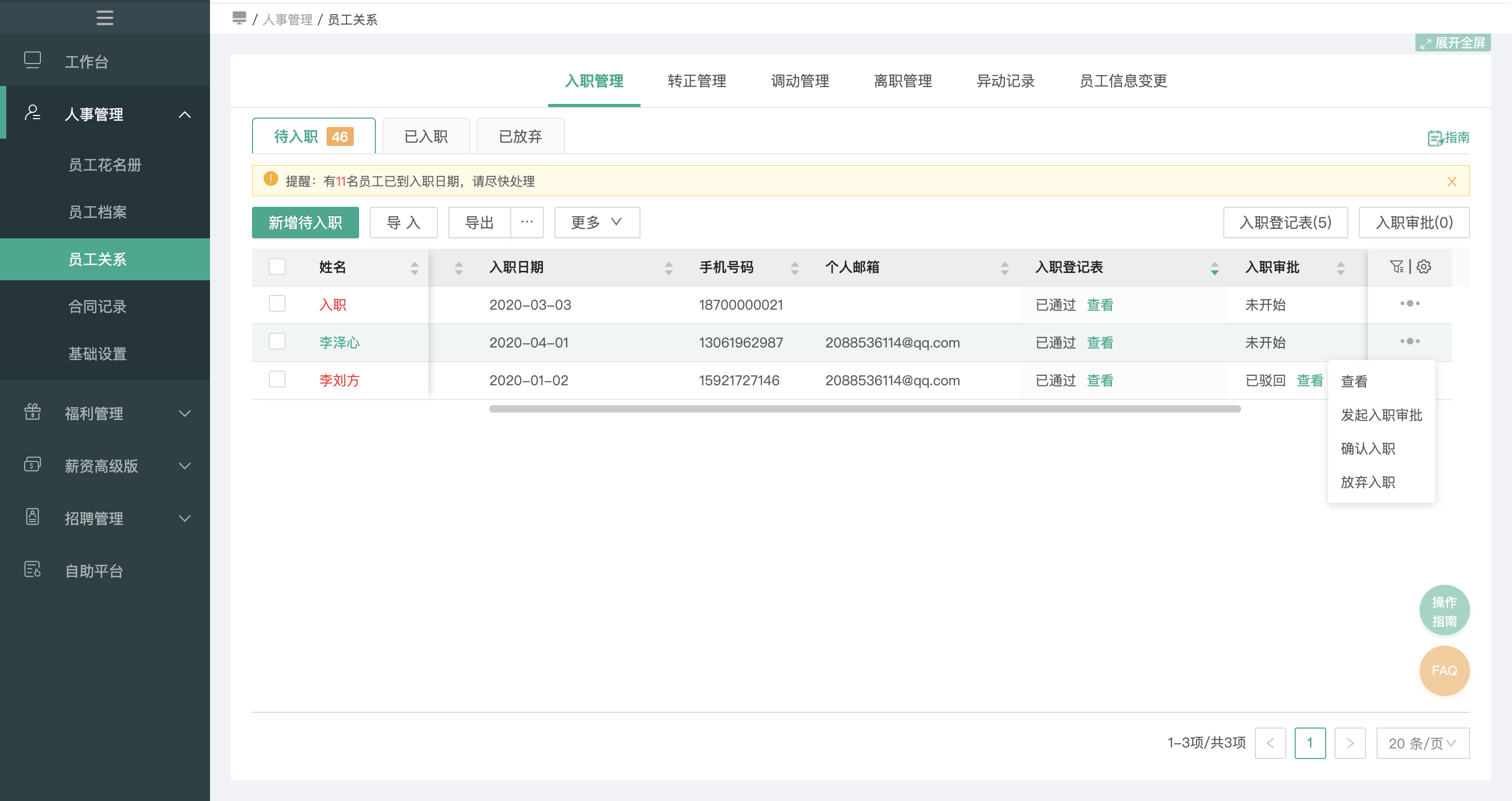
Task: Click the horizontal table scrollbar
Action: coord(865,409)
